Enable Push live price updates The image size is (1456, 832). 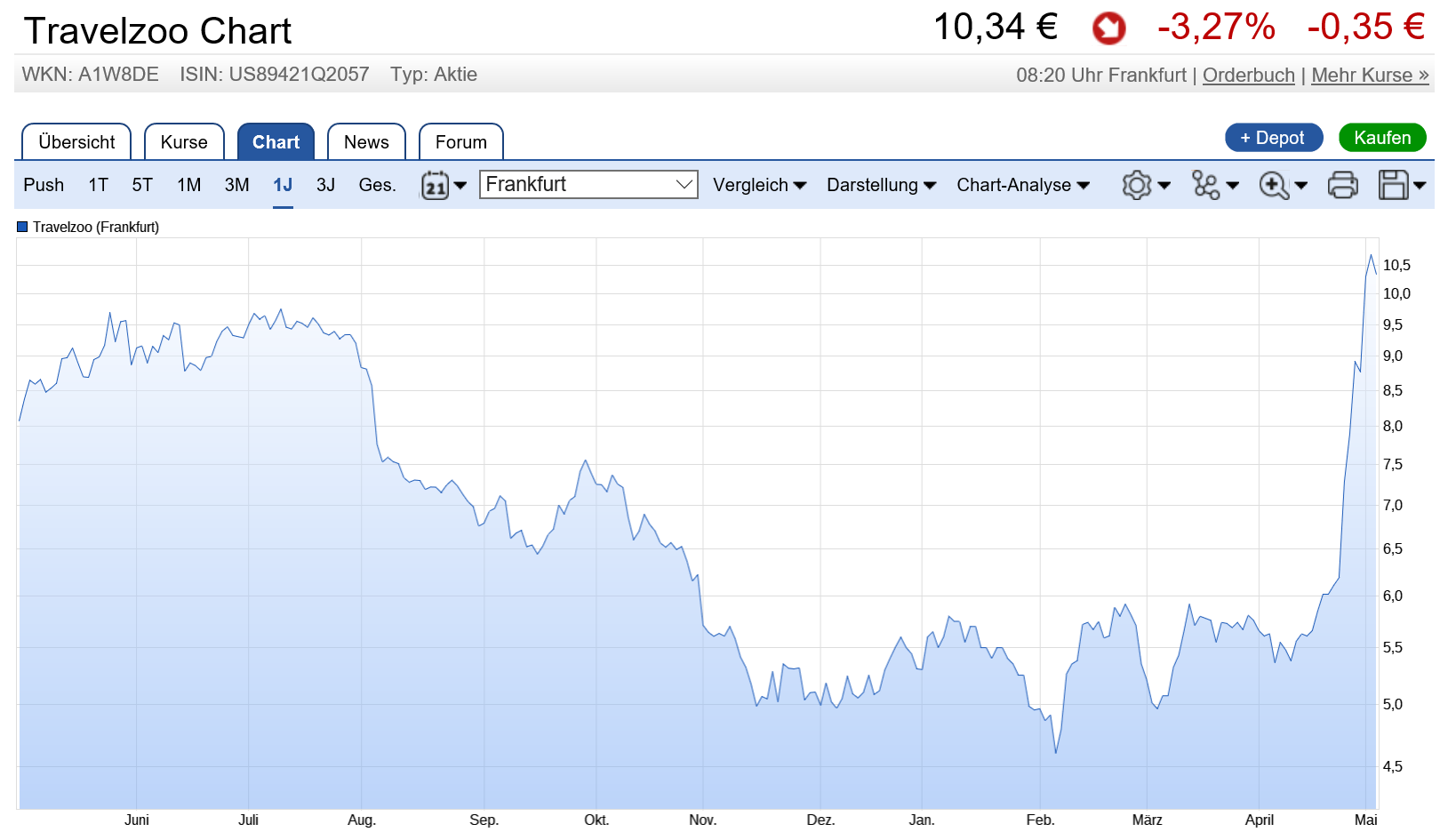coord(44,185)
